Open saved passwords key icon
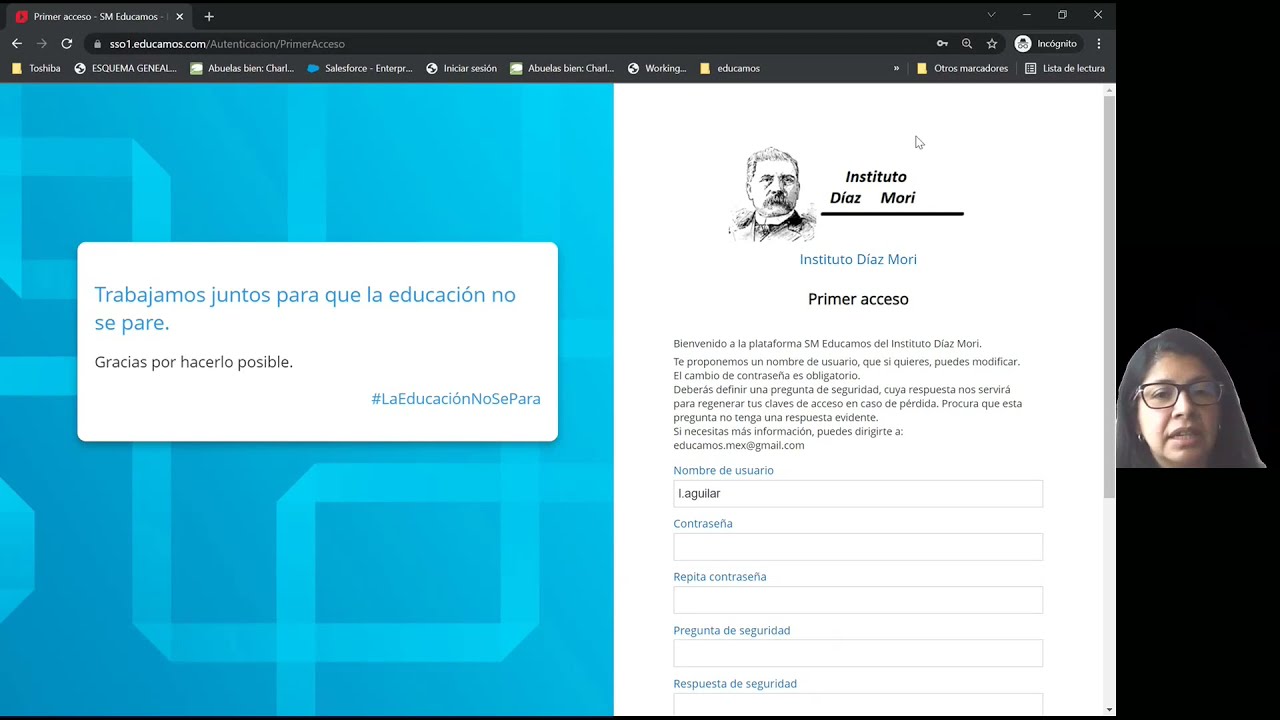1280x720 pixels. click(942, 44)
